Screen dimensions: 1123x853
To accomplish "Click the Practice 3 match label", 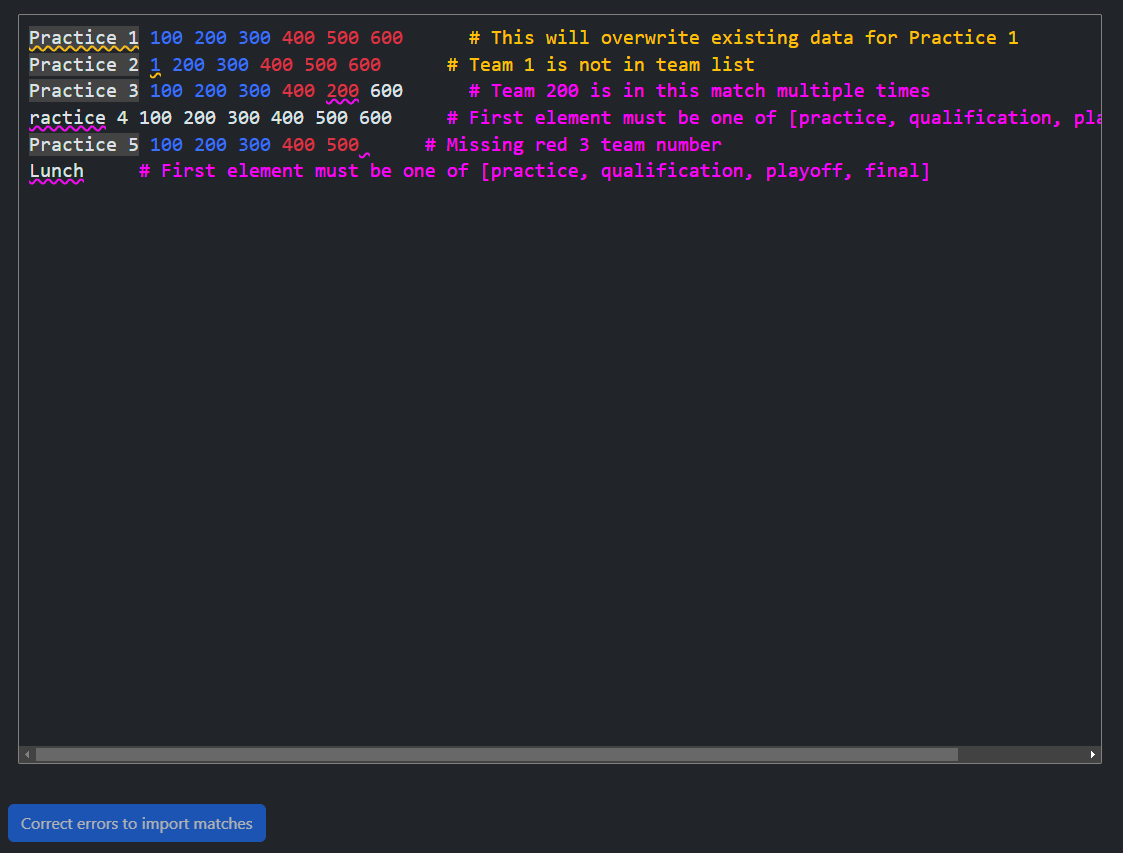I will 83,91.
